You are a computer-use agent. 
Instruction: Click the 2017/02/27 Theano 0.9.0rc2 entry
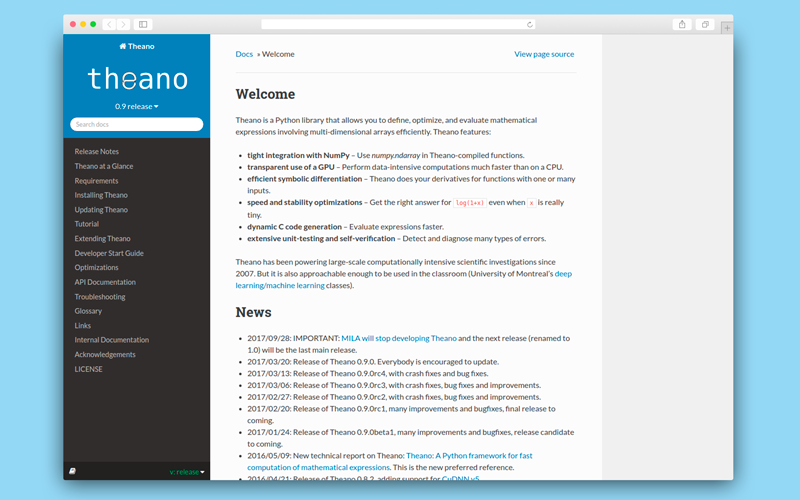click(x=394, y=397)
